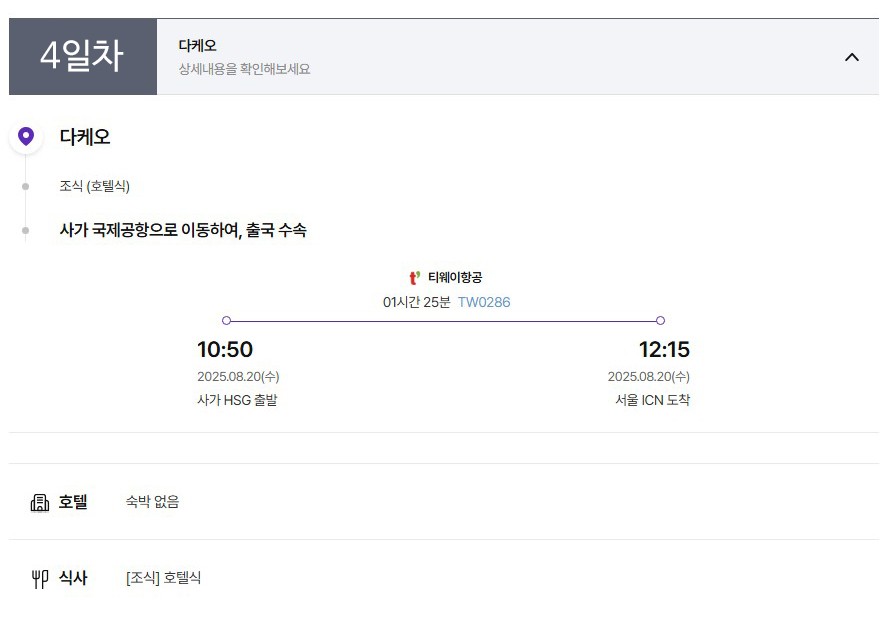The height and width of the screenshot is (639, 895).
Task: Click the 숙박 없음 hotel entry
Action: (x=152, y=502)
